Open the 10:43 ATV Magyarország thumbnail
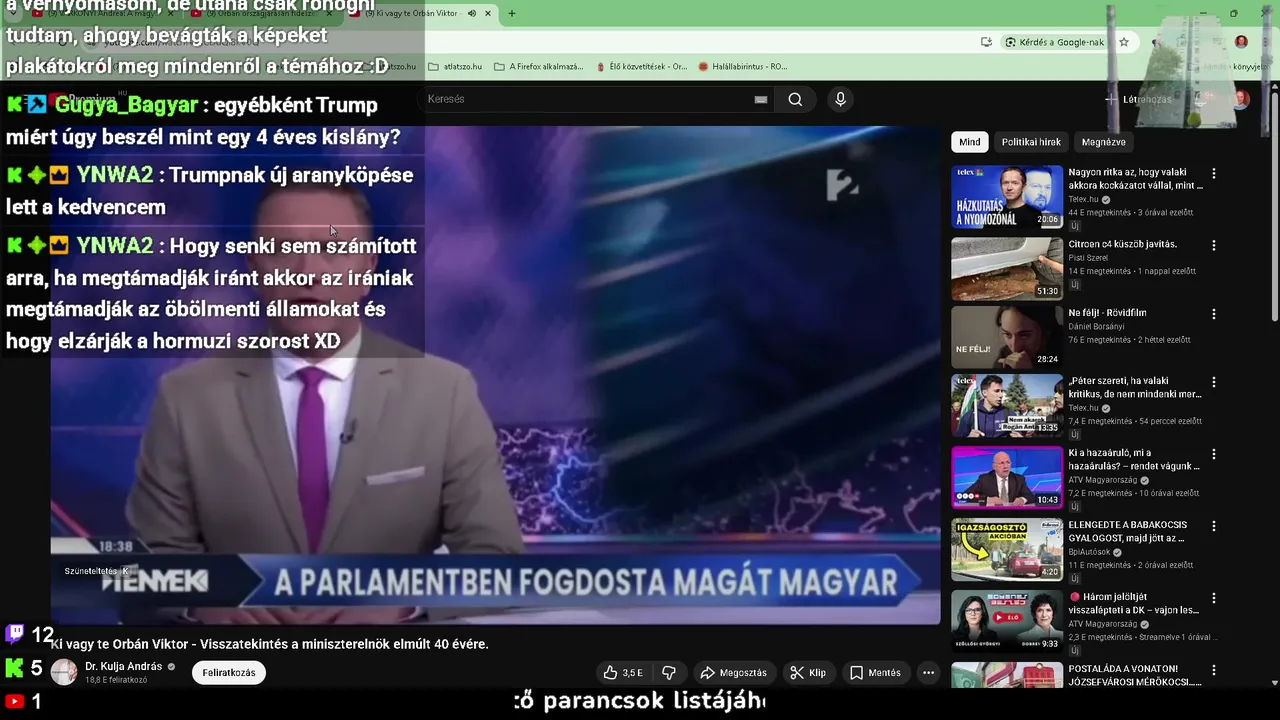This screenshot has height=720, width=1280. (x=1007, y=477)
